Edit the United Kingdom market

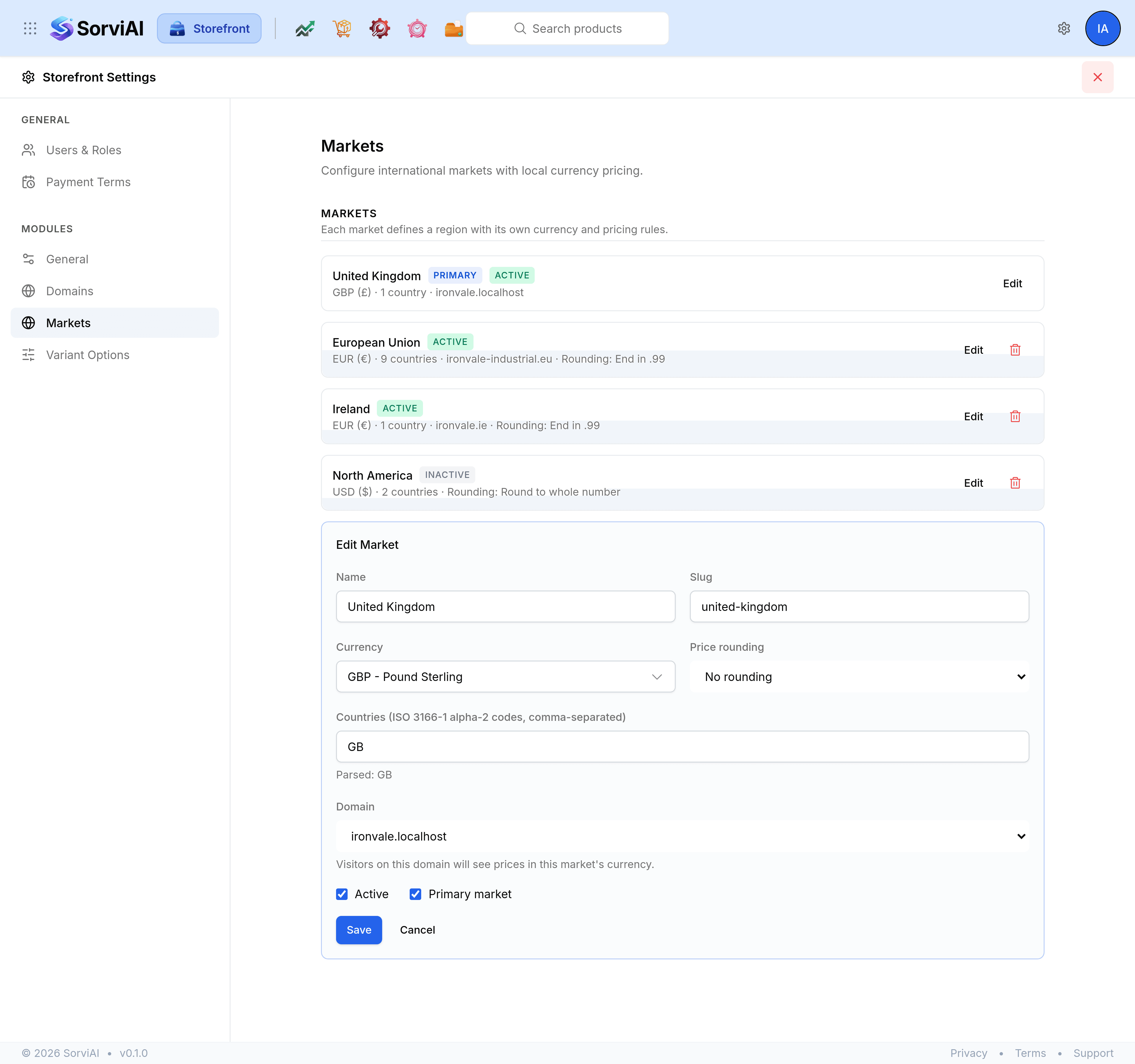pos(1012,284)
